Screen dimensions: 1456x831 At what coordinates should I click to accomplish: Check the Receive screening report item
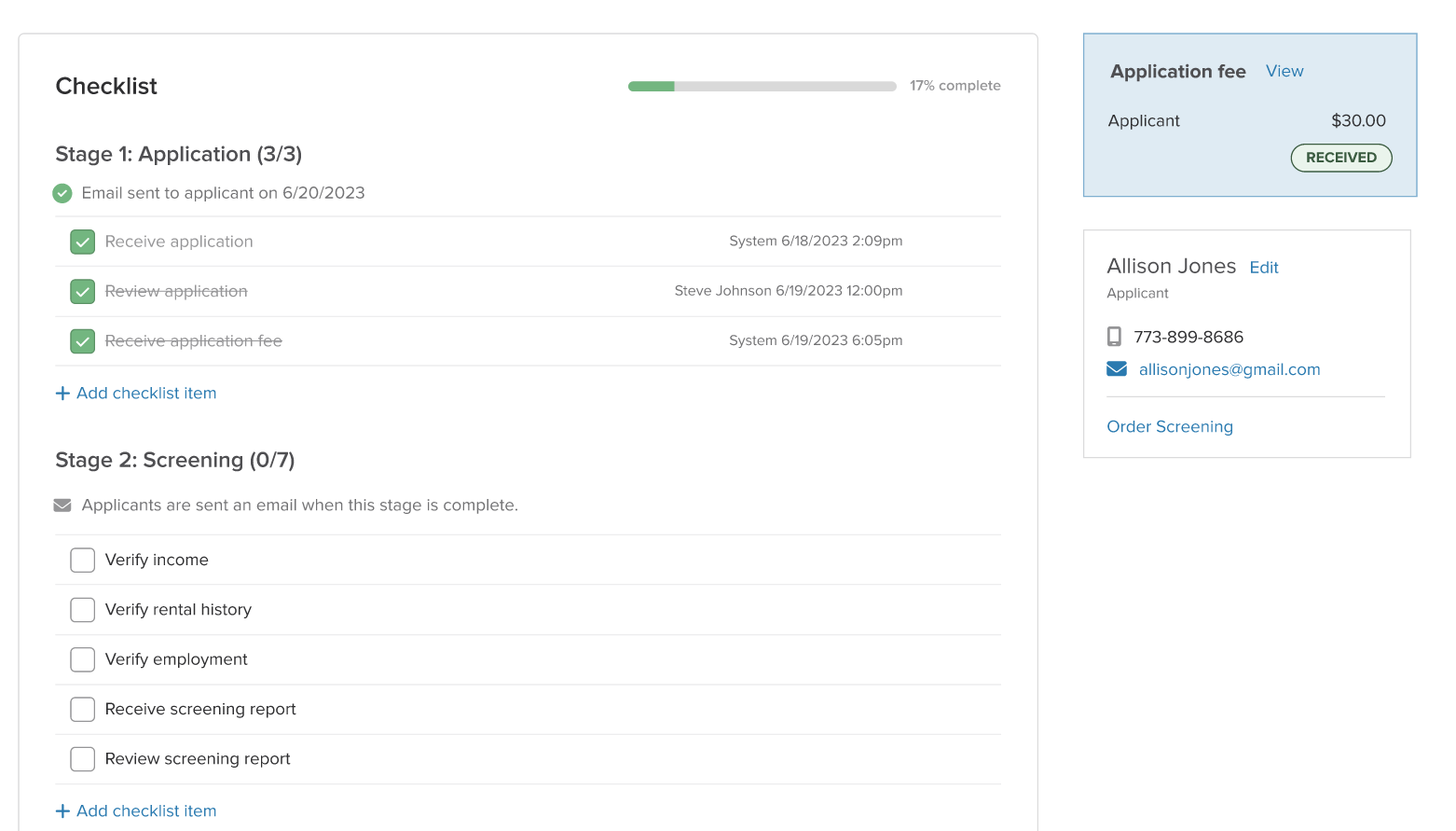(x=82, y=709)
